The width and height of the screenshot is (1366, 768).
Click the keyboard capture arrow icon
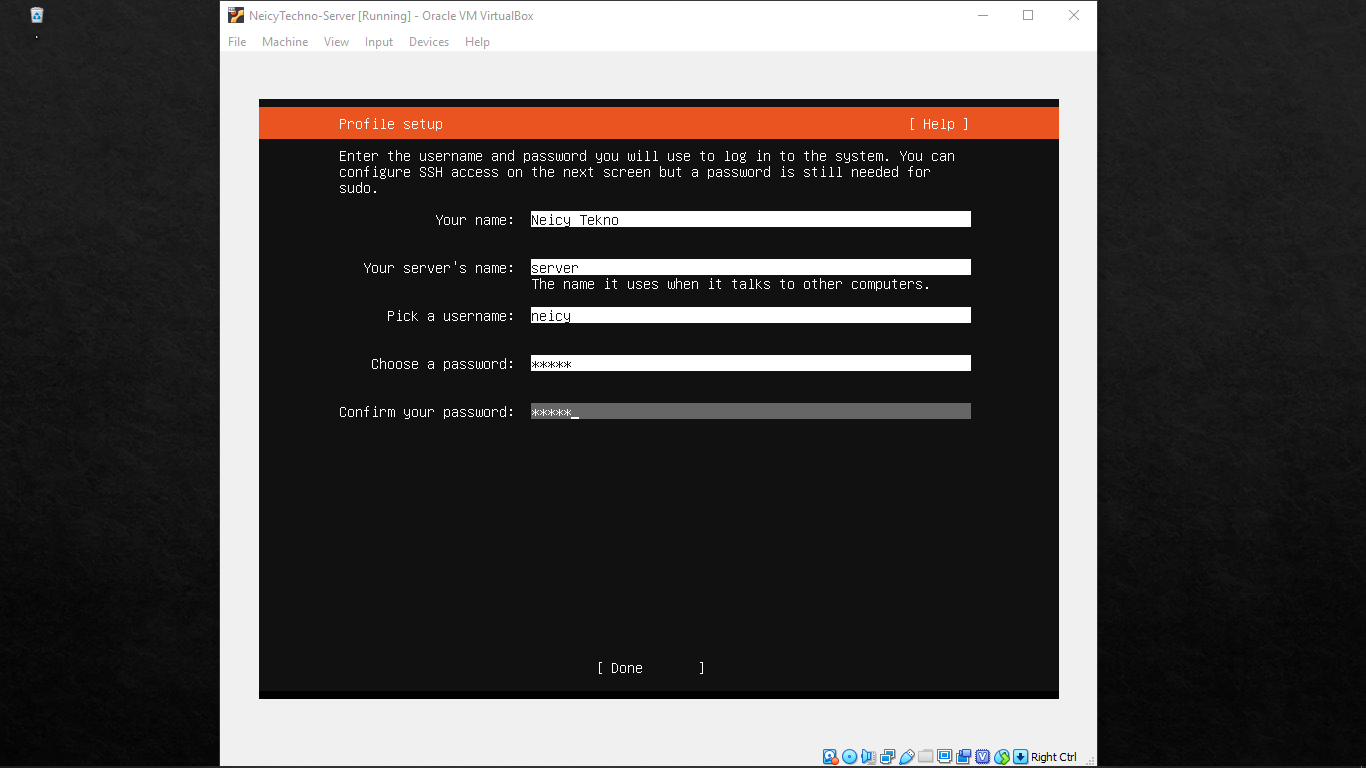[1020, 757]
